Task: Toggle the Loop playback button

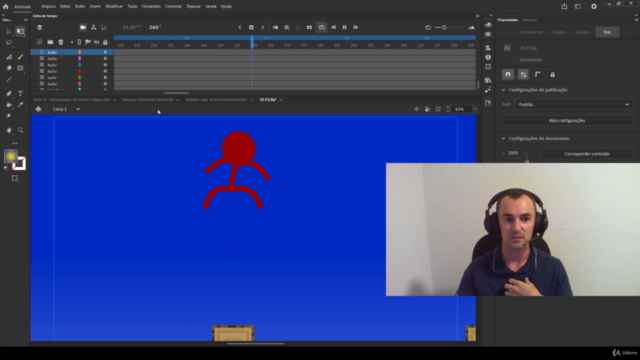Action: 322,27
